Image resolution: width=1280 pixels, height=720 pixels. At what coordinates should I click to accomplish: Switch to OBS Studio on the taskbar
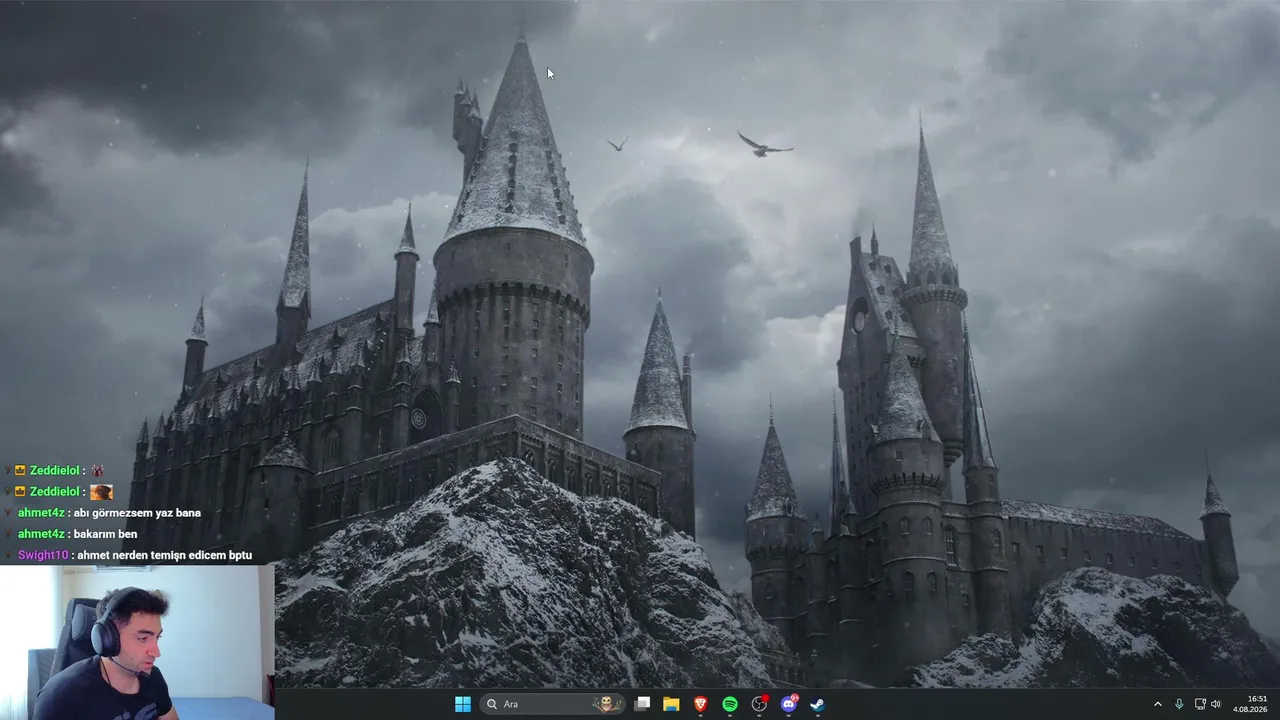(x=759, y=704)
